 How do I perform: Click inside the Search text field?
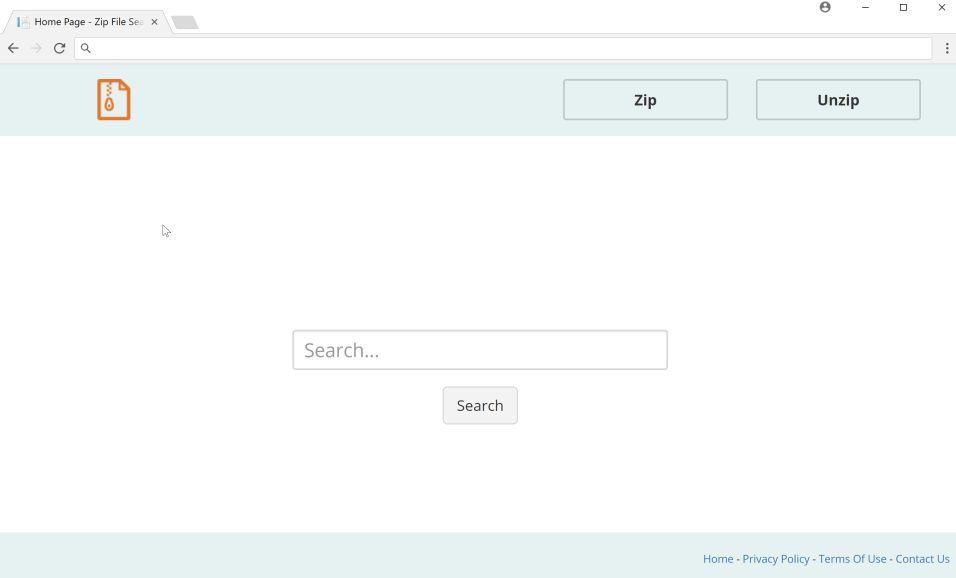point(479,349)
